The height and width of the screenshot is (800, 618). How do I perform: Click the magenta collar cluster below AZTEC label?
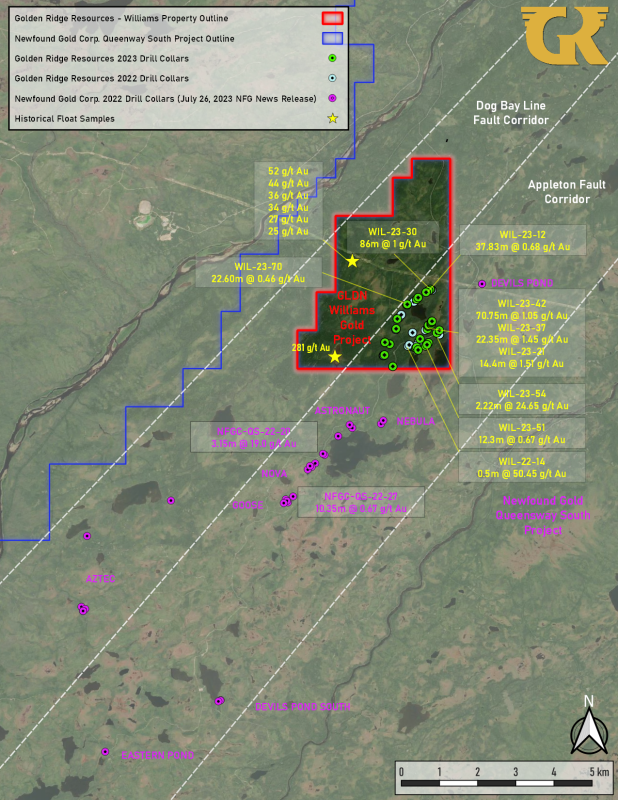(83, 609)
